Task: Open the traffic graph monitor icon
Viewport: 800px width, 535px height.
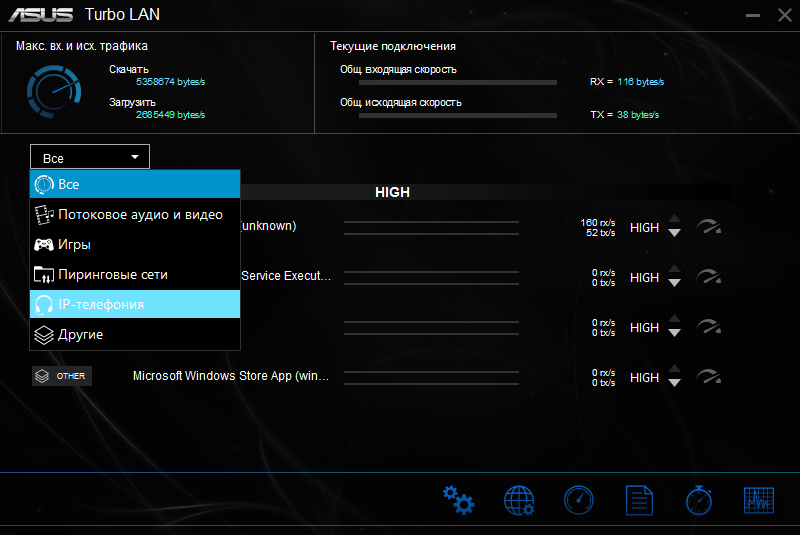Action: (x=759, y=500)
